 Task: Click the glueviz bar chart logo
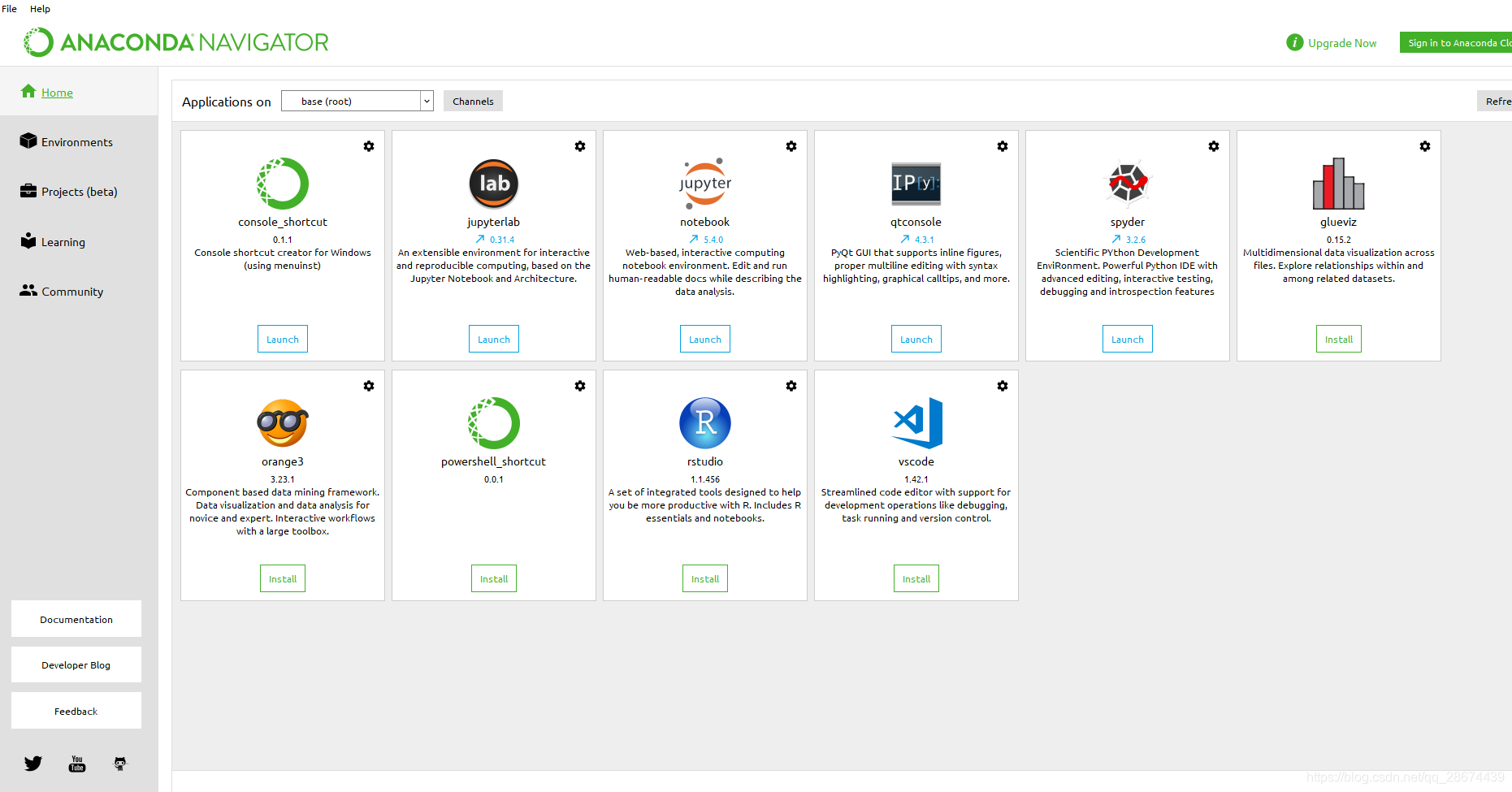click(x=1339, y=184)
